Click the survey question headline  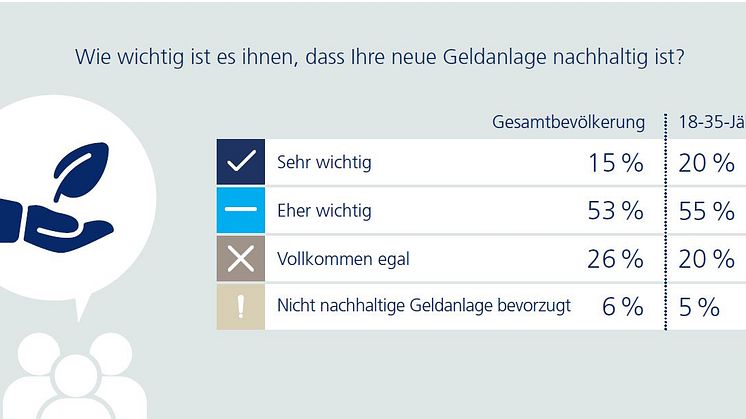(x=380, y=57)
